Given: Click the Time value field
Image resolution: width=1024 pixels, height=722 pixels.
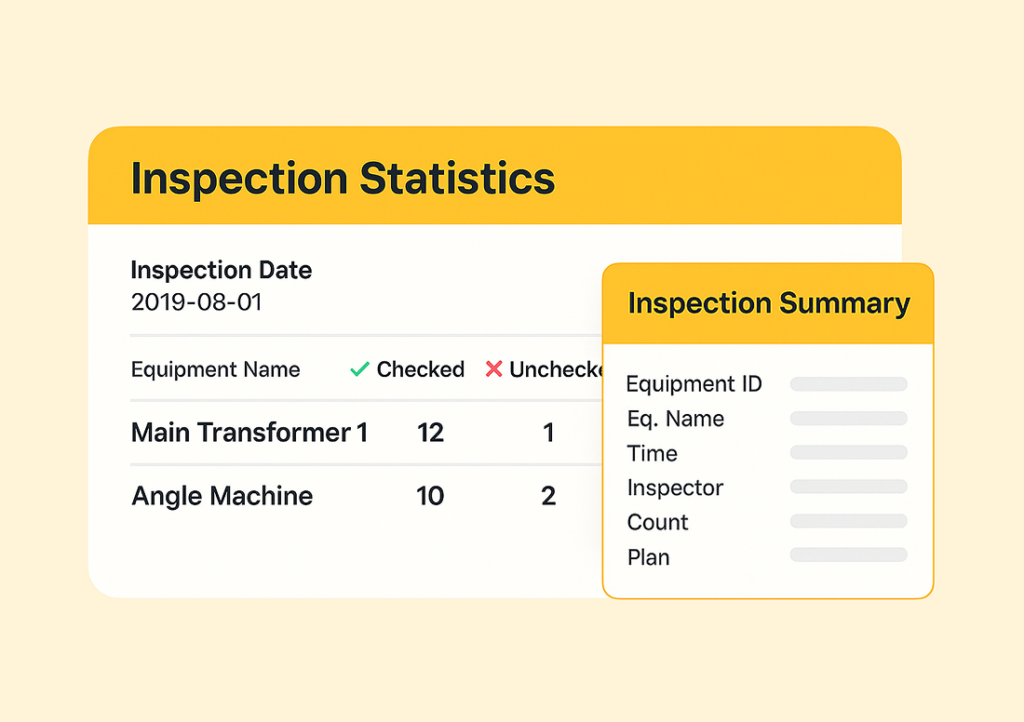Looking at the screenshot, I should pyautogui.click(x=848, y=453).
